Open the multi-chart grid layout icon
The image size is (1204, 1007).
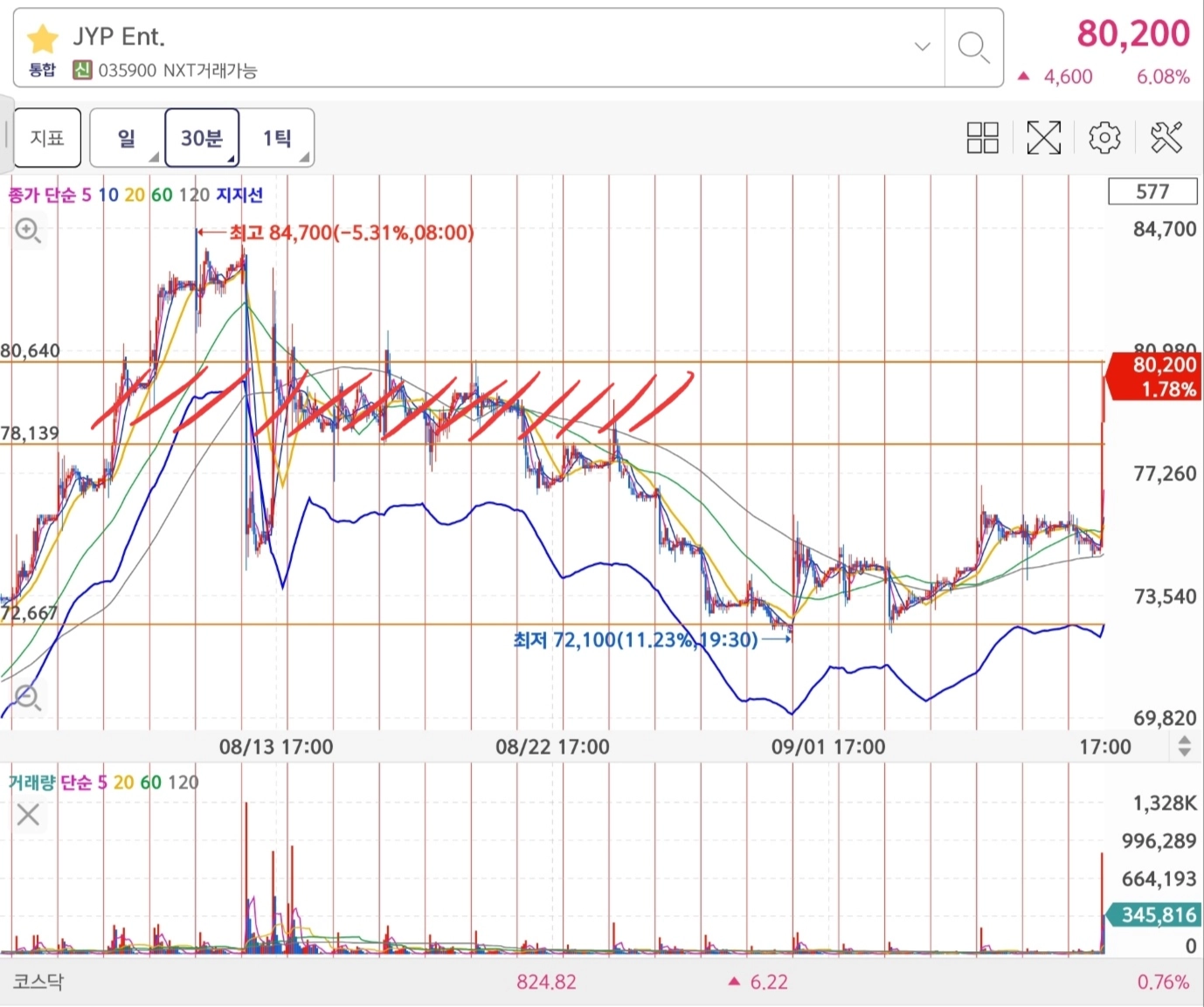[x=982, y=138]
